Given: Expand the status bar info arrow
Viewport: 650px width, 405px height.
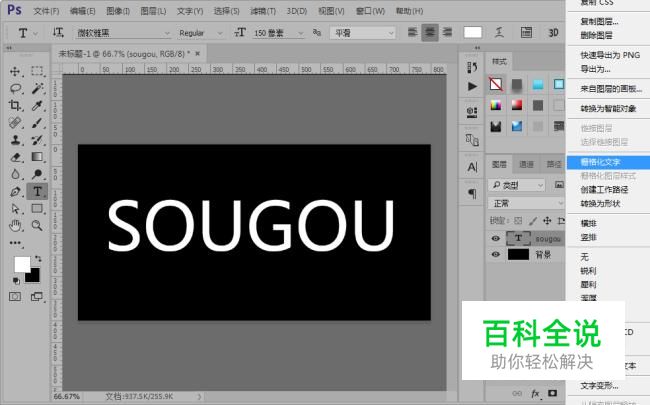Looking at the screenshot, I should click(199, 397).
